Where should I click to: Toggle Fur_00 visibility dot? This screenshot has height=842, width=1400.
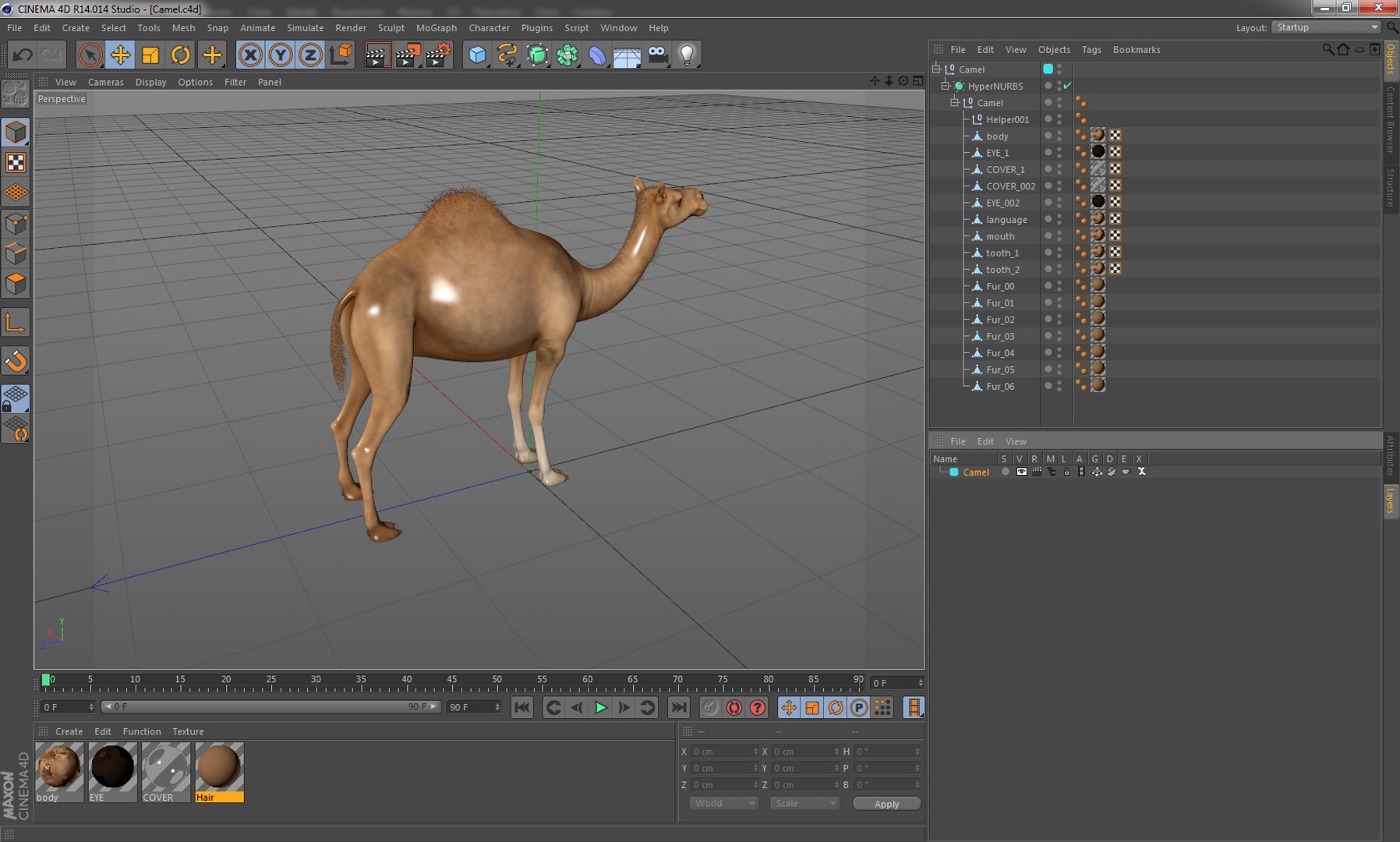[x=1048, y=286]
